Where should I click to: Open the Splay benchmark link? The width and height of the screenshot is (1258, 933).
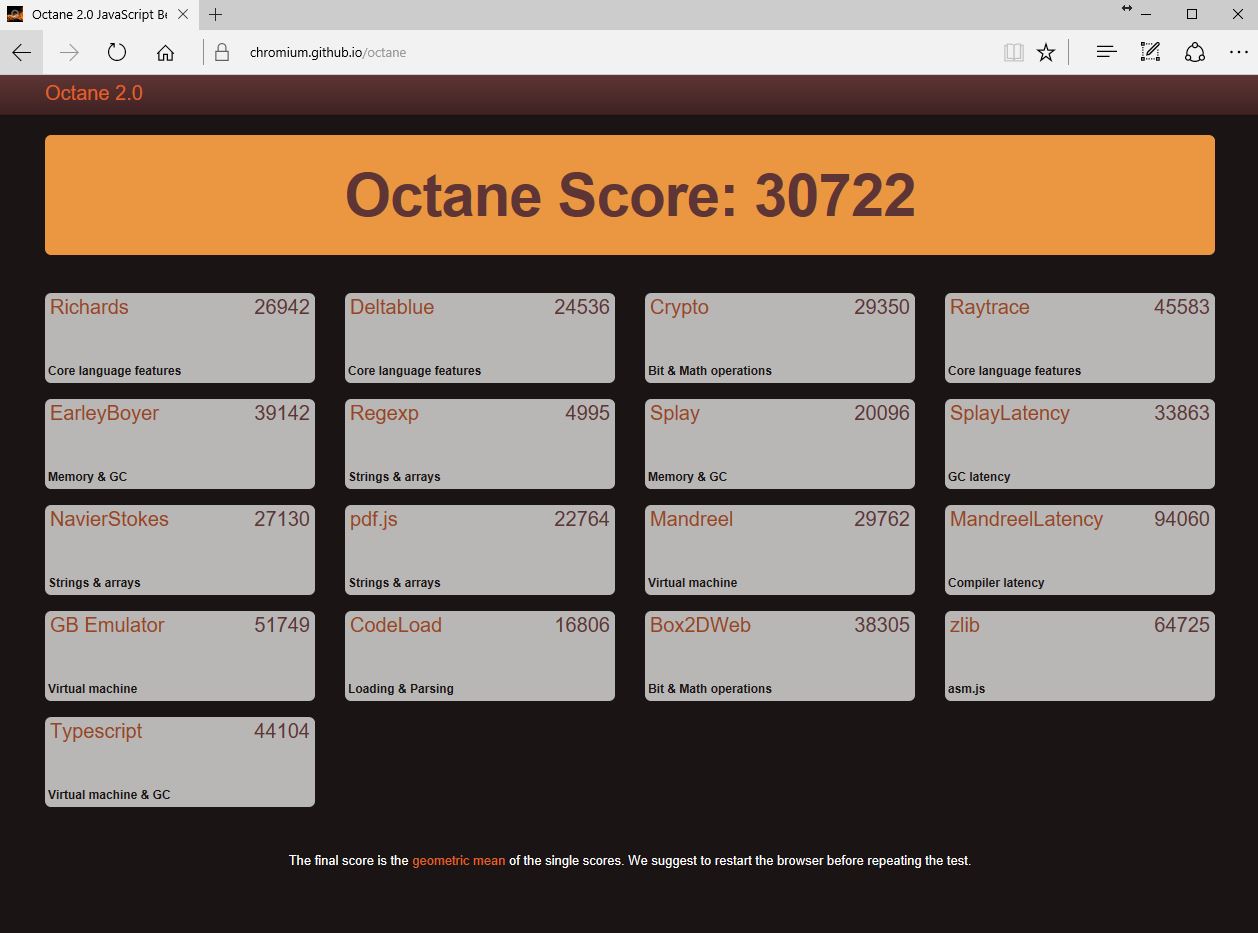point(675,413)
